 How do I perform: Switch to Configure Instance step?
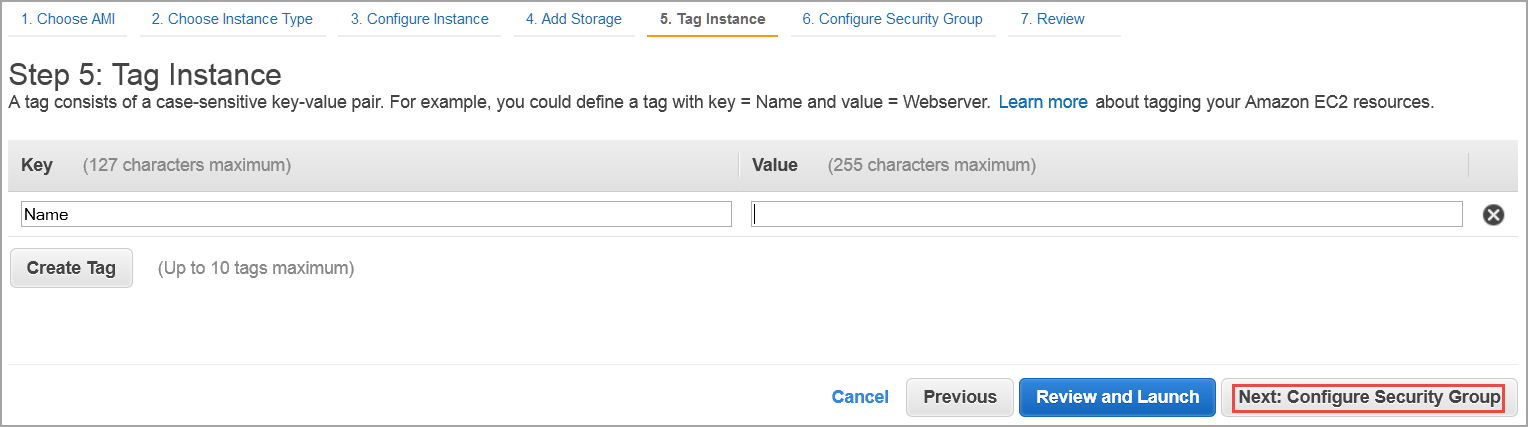[419, 19]
